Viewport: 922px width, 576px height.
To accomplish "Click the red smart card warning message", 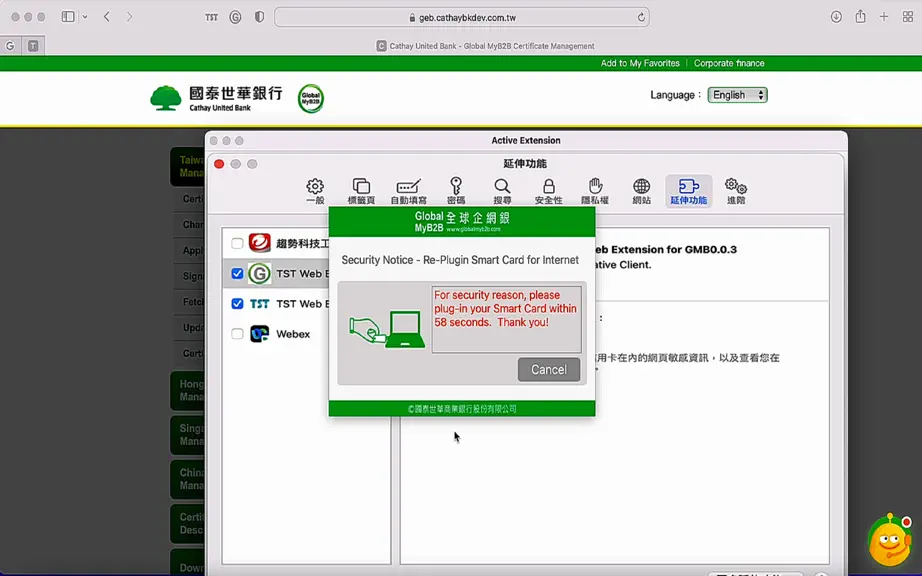I will click(x=506, y=309).
